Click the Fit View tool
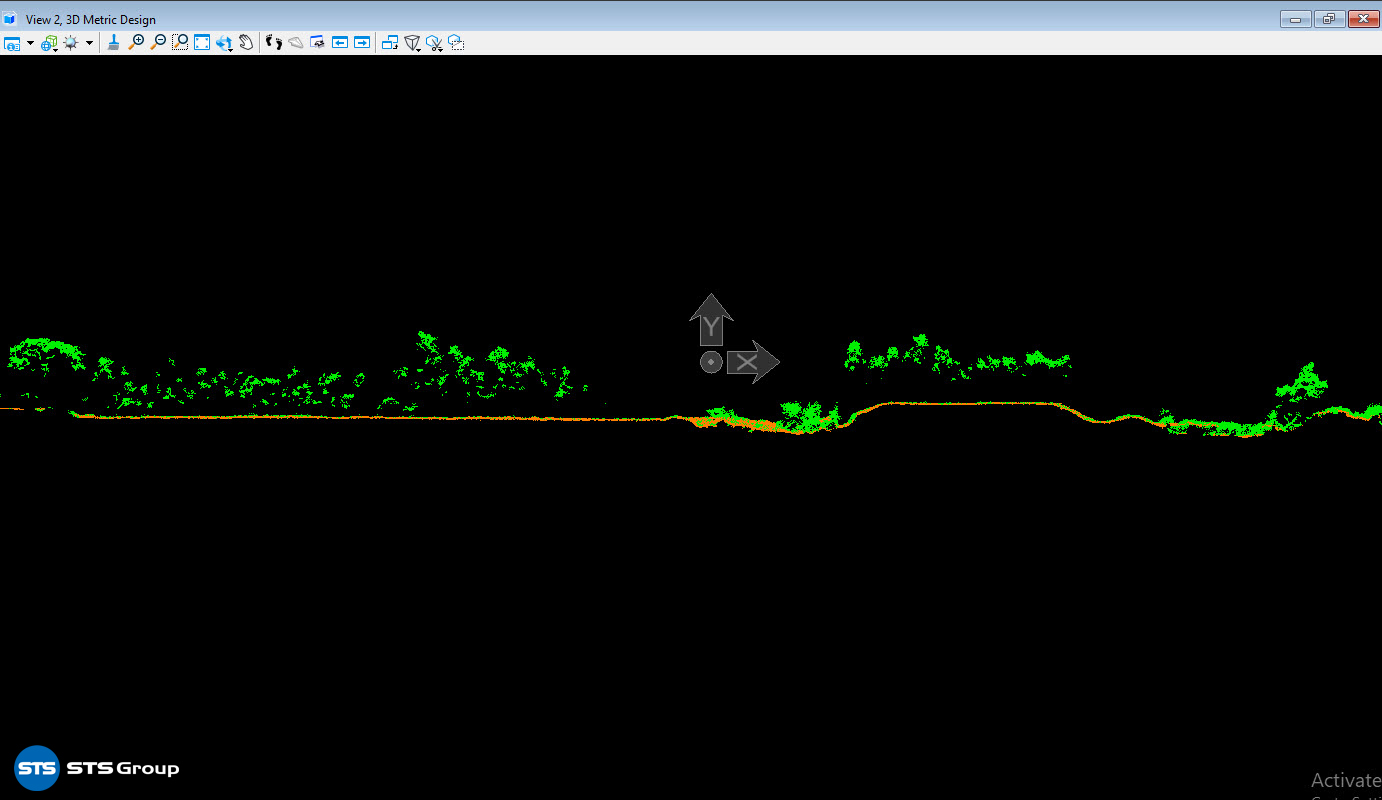Screen dimensions: 1382x800 202,43
